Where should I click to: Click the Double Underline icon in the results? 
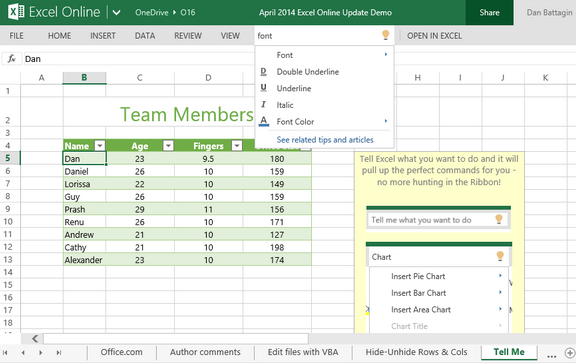[263, 72]
